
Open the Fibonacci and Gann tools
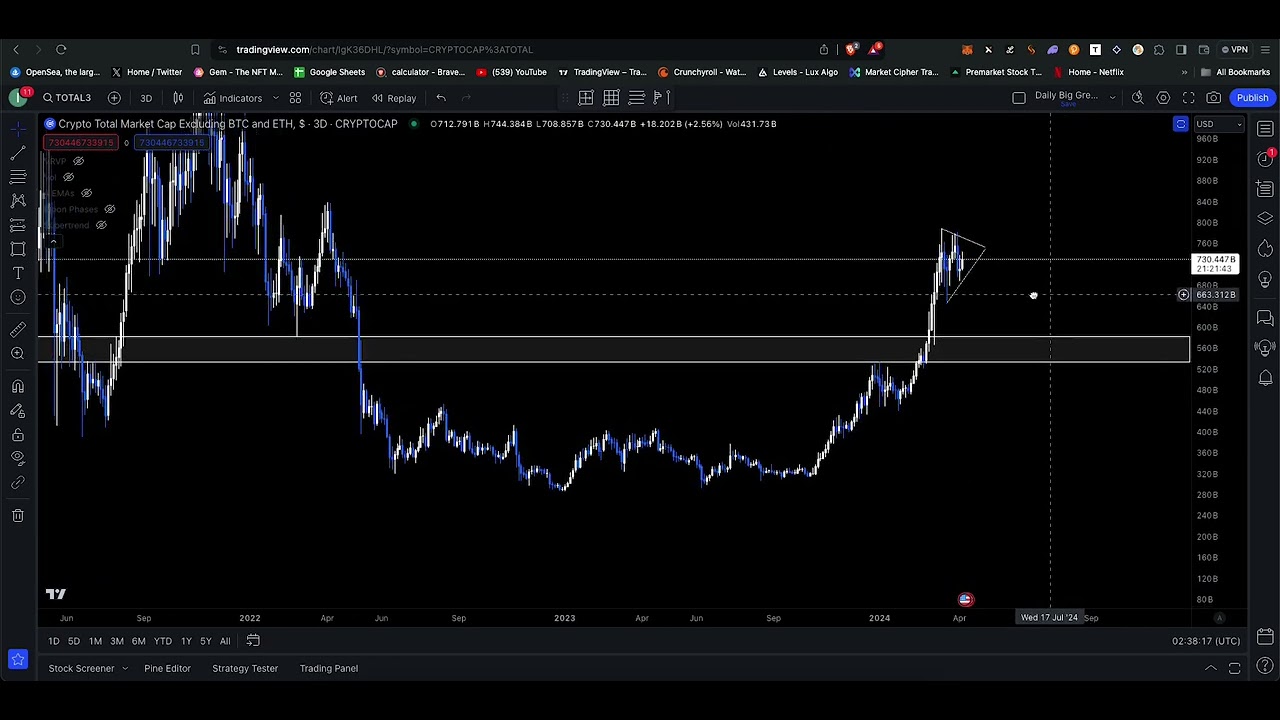18,177
